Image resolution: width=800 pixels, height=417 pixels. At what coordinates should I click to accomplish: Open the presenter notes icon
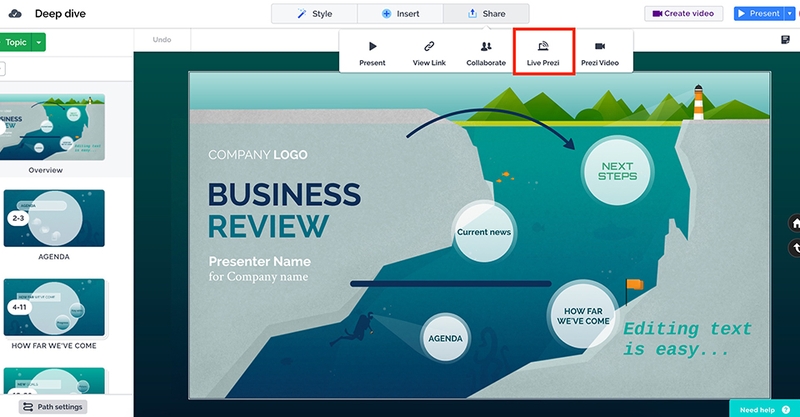coord(786,40)
